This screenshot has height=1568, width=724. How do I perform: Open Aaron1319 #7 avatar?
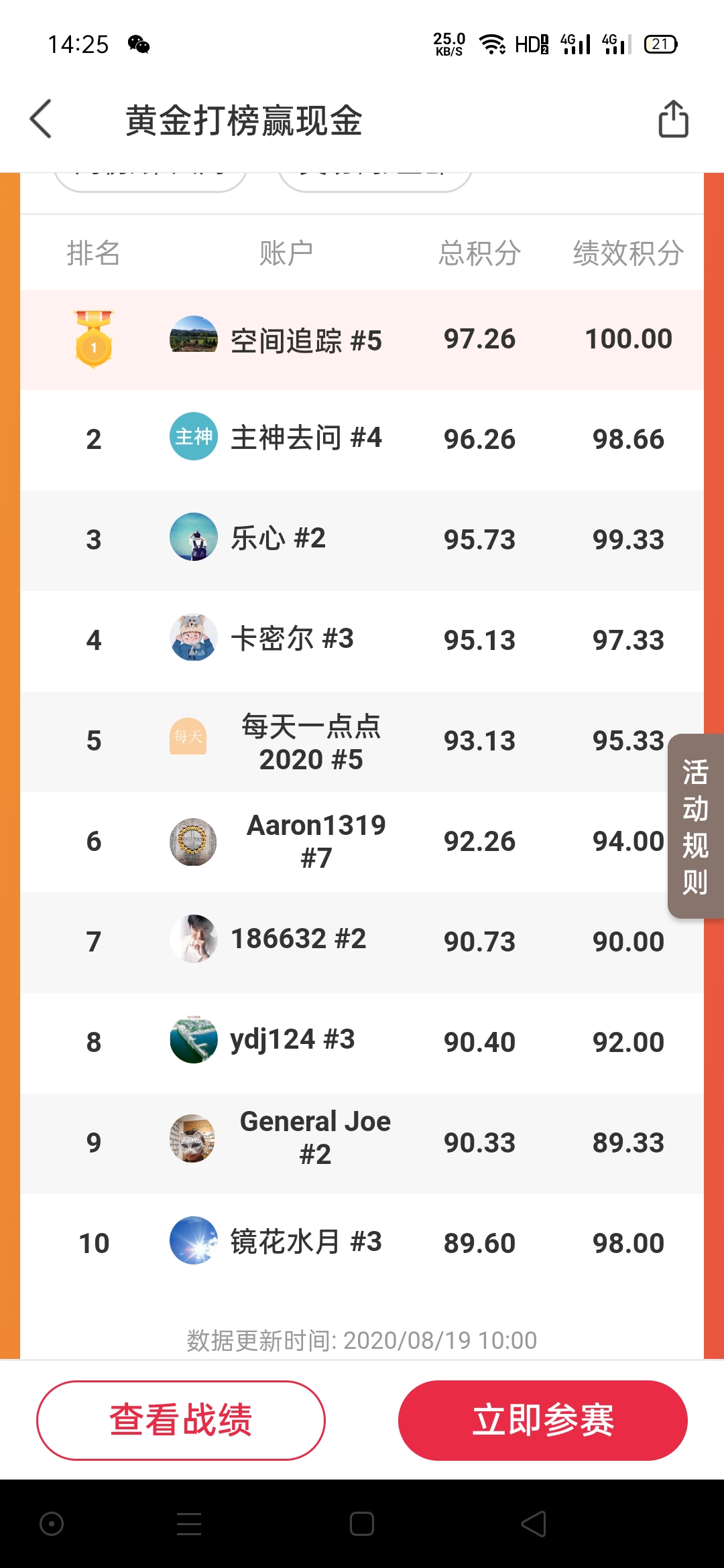[193, 842]
